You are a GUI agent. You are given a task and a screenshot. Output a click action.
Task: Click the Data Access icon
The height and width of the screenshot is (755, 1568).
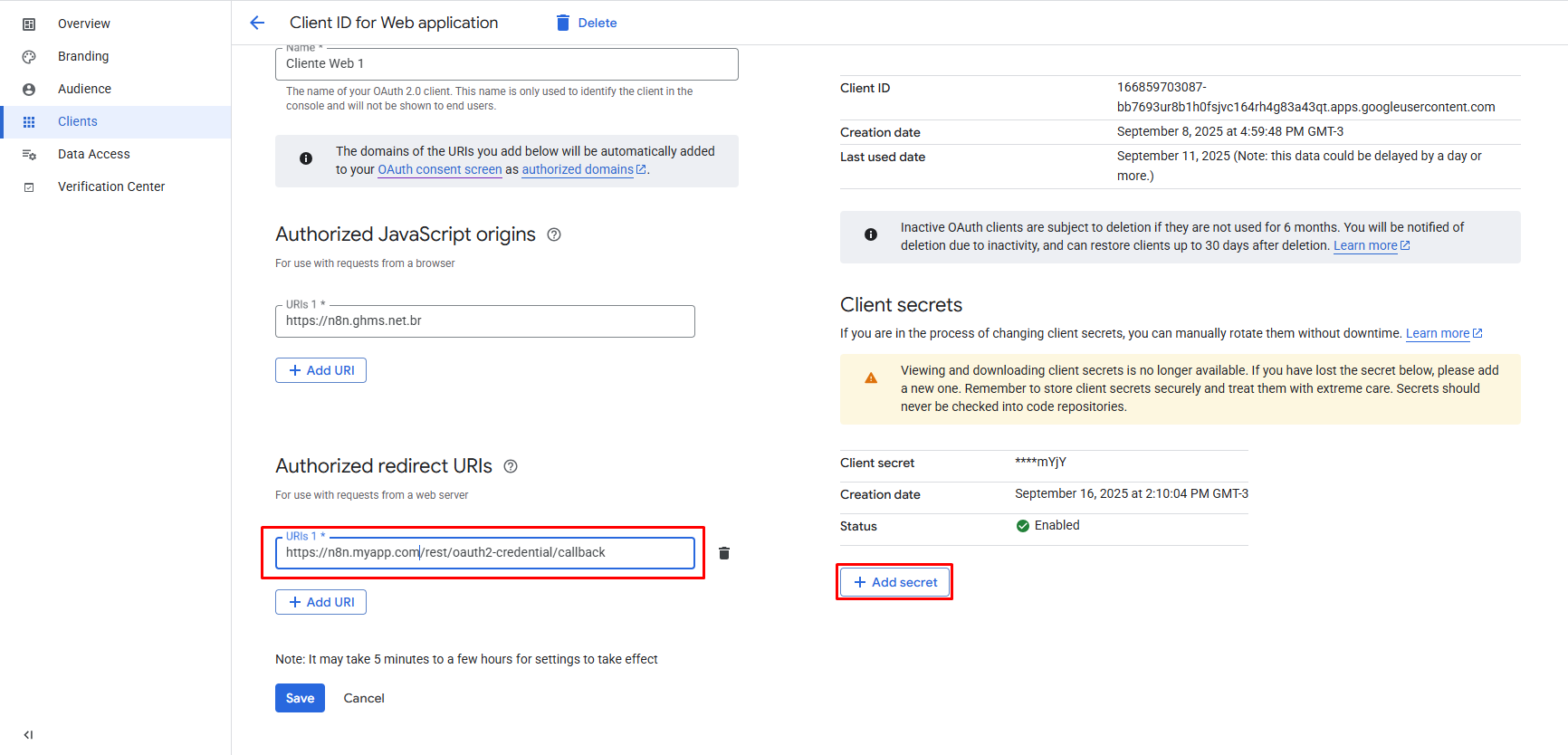coord(29,155)
